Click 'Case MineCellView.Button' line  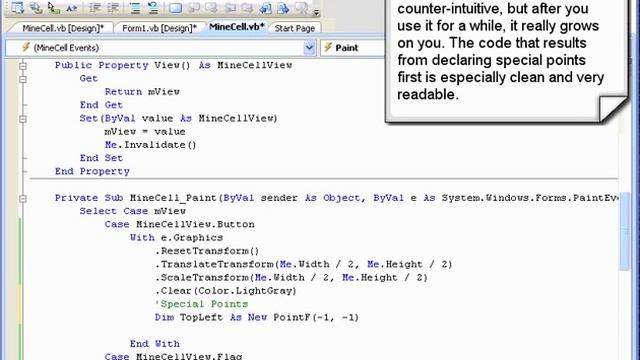[x=180, y=224]
